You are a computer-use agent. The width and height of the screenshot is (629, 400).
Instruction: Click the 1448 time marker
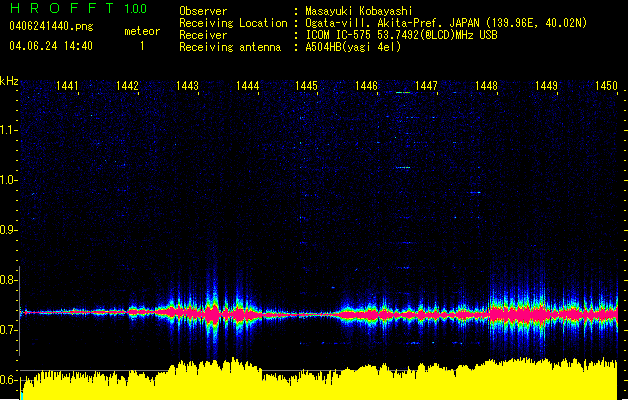[x=486, y=86]
